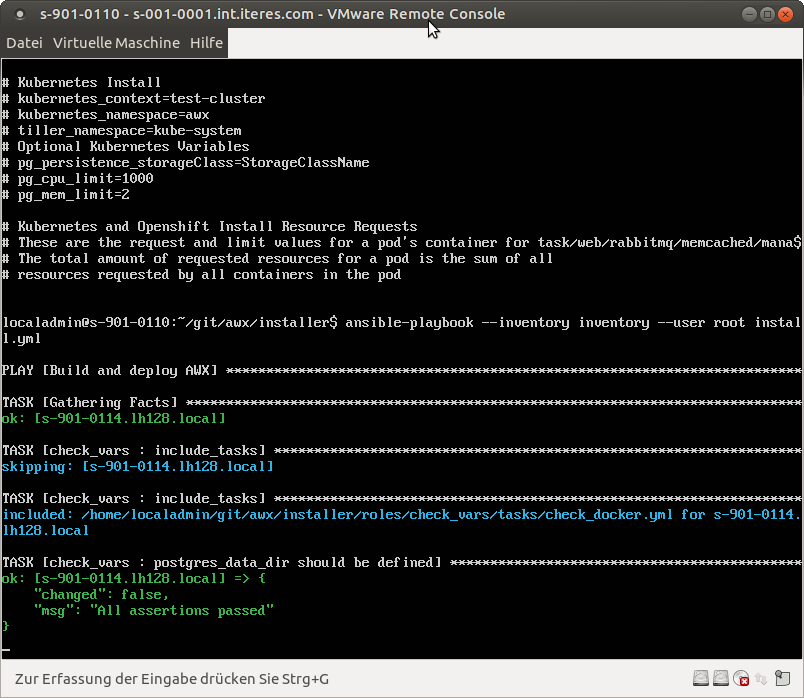Image resolution: width=804 pixels, height=698 pixels.
Task: Click the blue 'skipping: [s-901-0114.lh128.local]' line
Action: (x=138, y=467)
